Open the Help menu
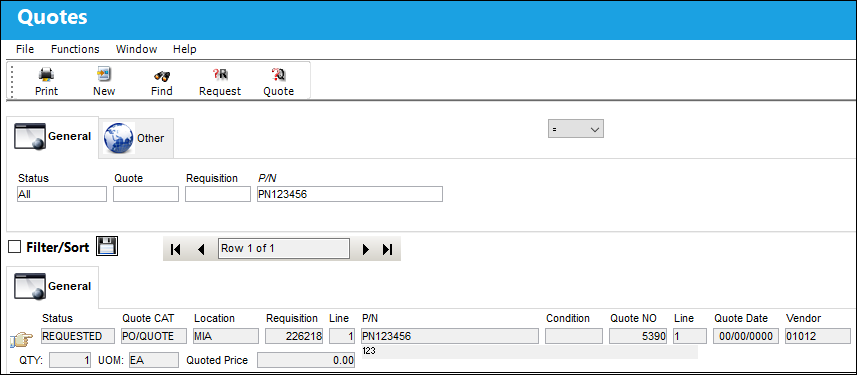Screen dimensions: 857x375 [x=185, y=49]
